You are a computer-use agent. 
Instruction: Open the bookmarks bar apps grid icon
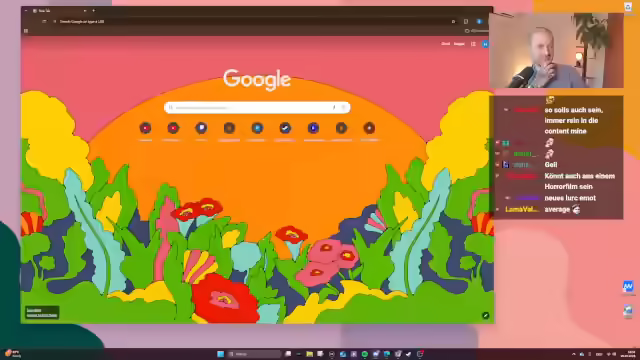(x=26, y=31)
